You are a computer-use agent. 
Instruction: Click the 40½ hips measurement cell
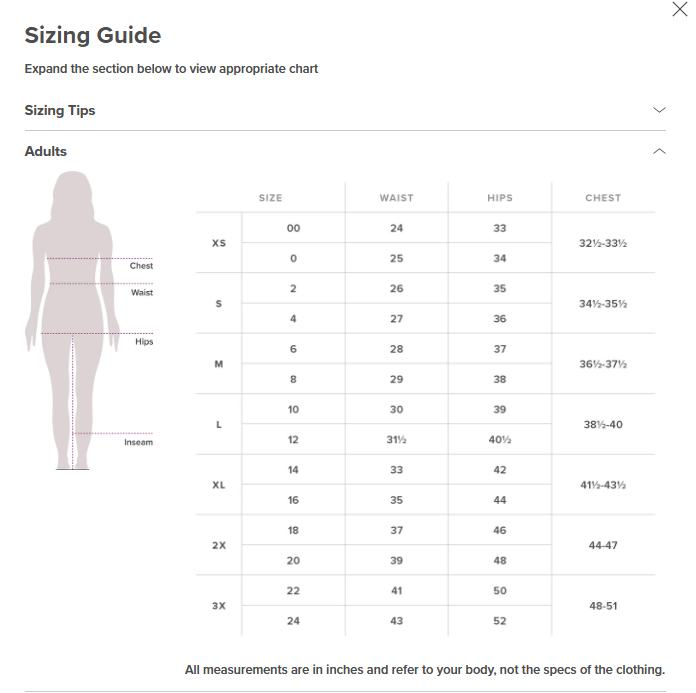tap(500, 440)
